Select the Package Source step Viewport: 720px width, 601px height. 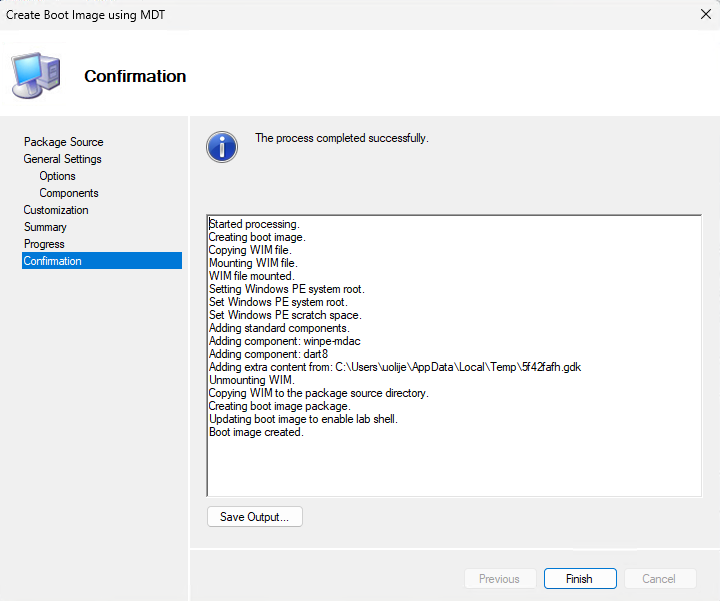point(64,142)
